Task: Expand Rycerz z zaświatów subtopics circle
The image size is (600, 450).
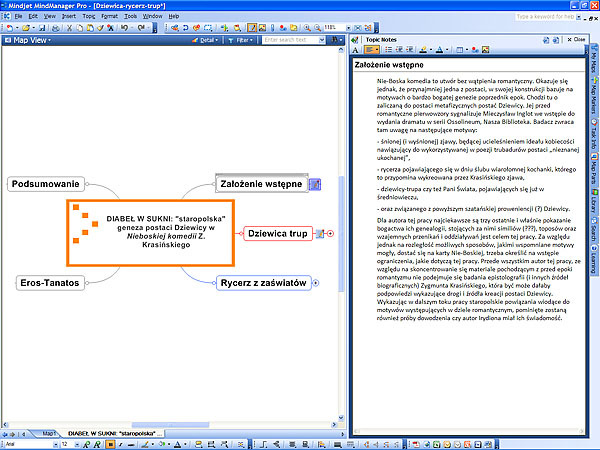Action: (x=316, y=283)
